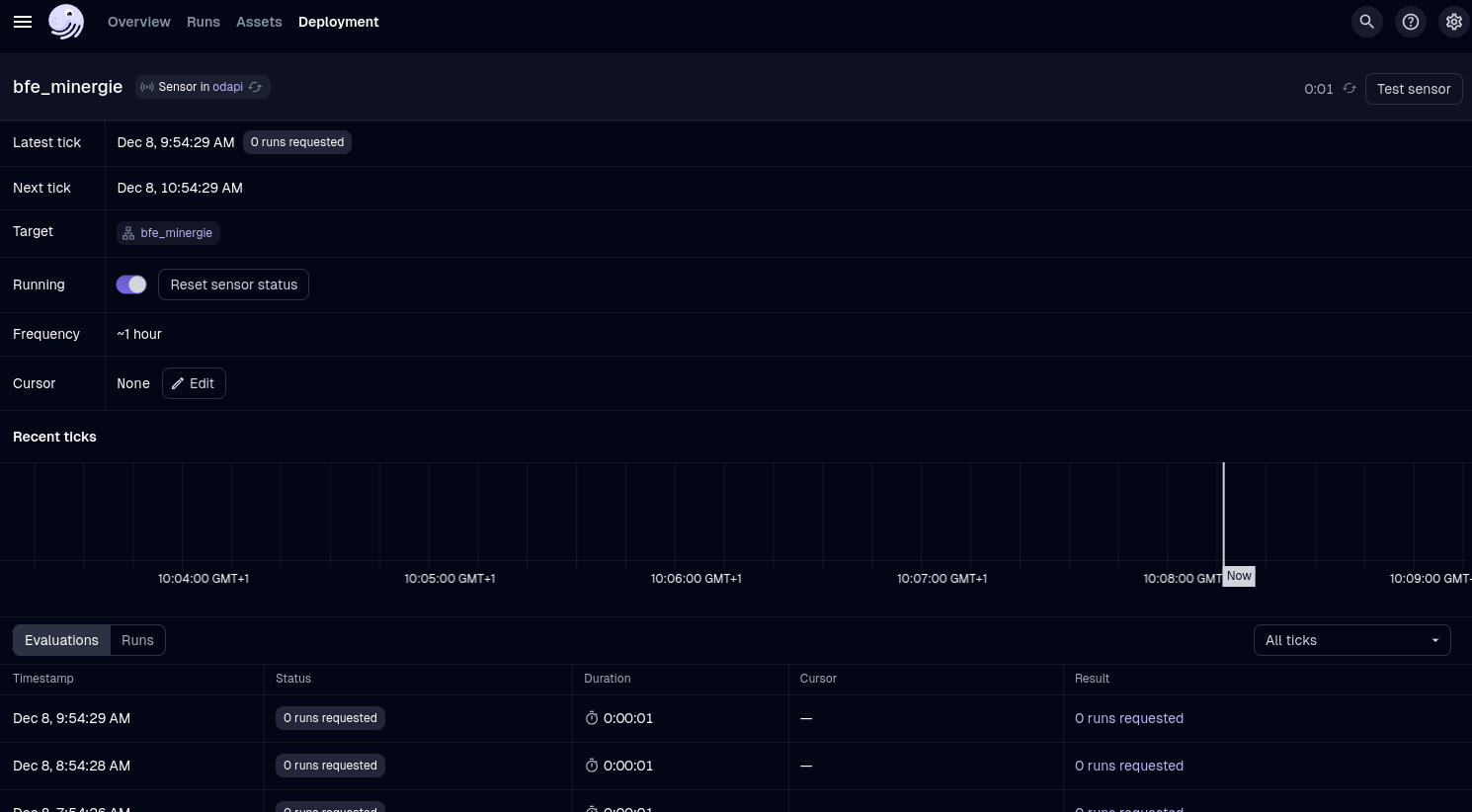
Task: Open the settings gear icon
Action: click(1454, 22)
